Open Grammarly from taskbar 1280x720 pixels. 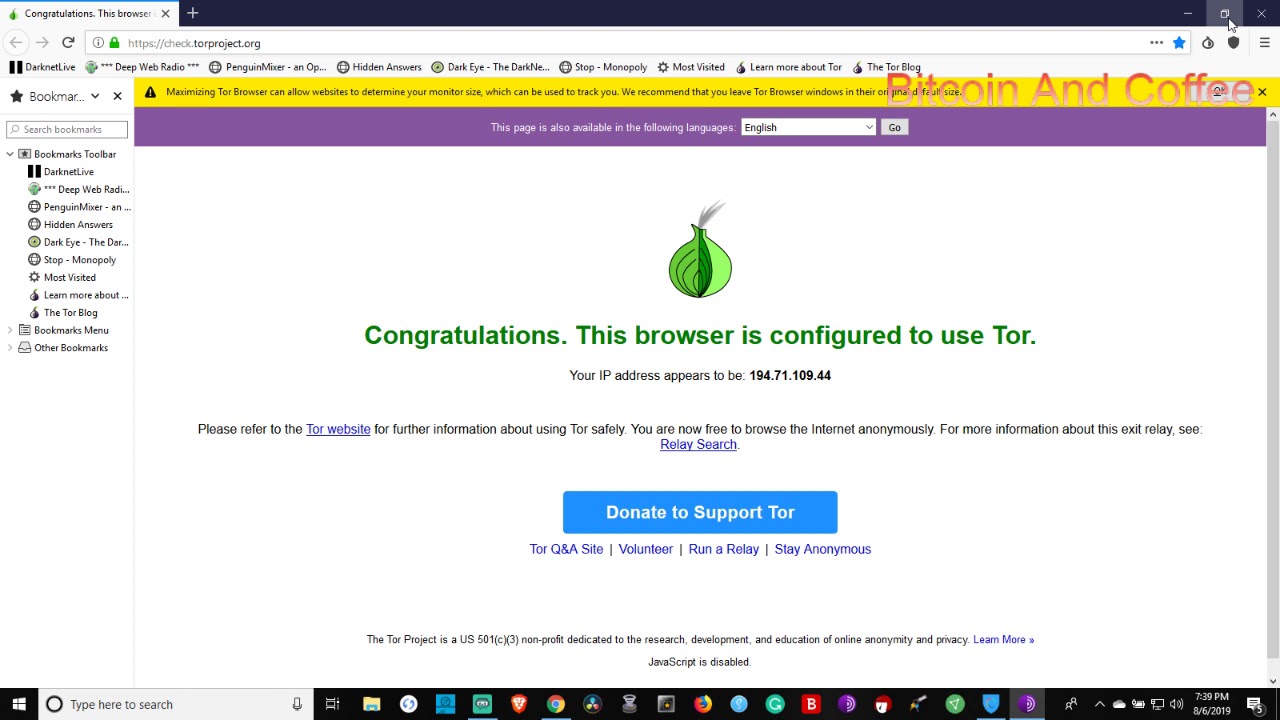coord(775,704)
